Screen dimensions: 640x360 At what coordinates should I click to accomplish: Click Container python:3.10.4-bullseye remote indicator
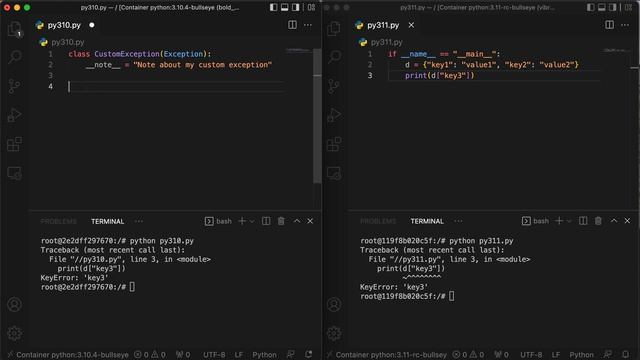click(x=68, y=355)
